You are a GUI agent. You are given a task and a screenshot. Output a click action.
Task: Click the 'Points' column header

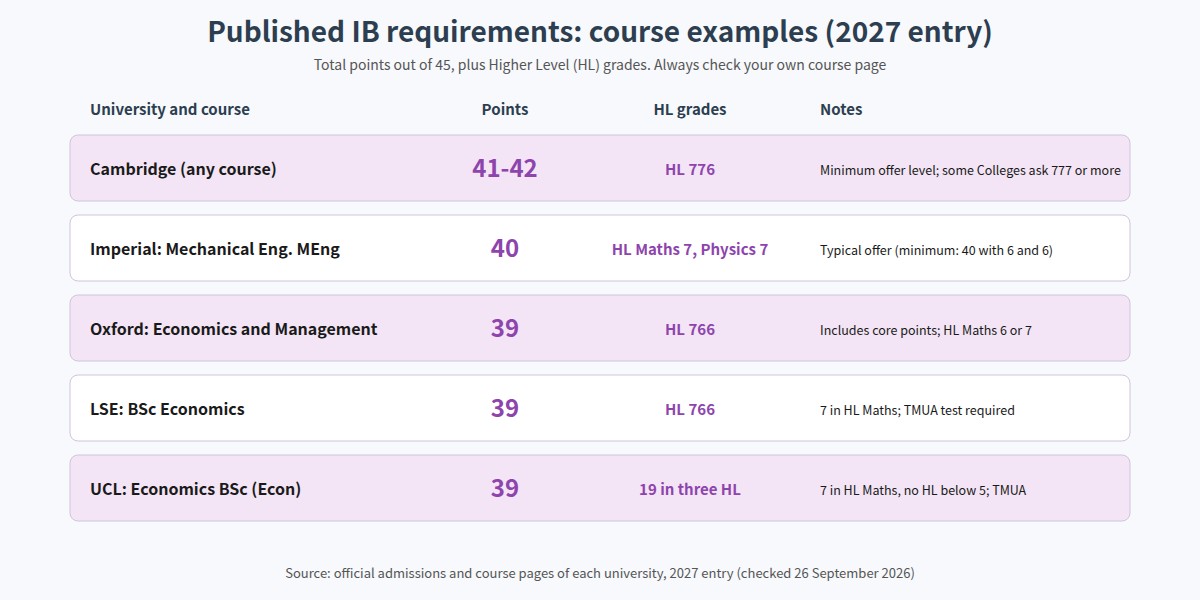point(505,109)
